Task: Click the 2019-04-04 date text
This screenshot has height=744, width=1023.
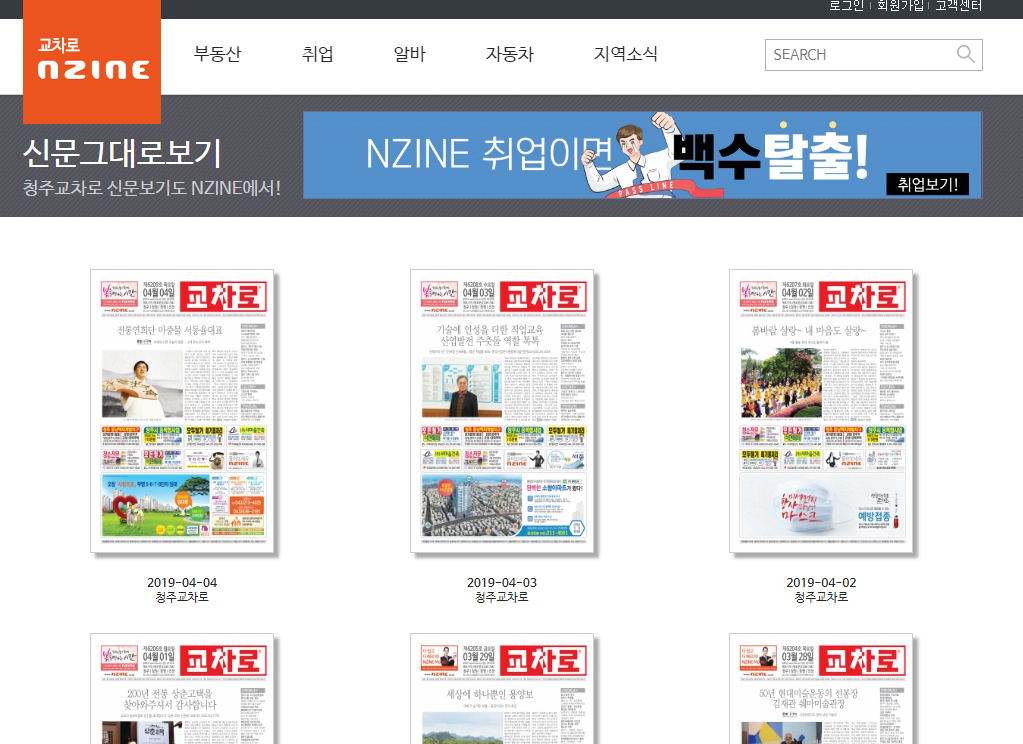Action: point(182,582)
